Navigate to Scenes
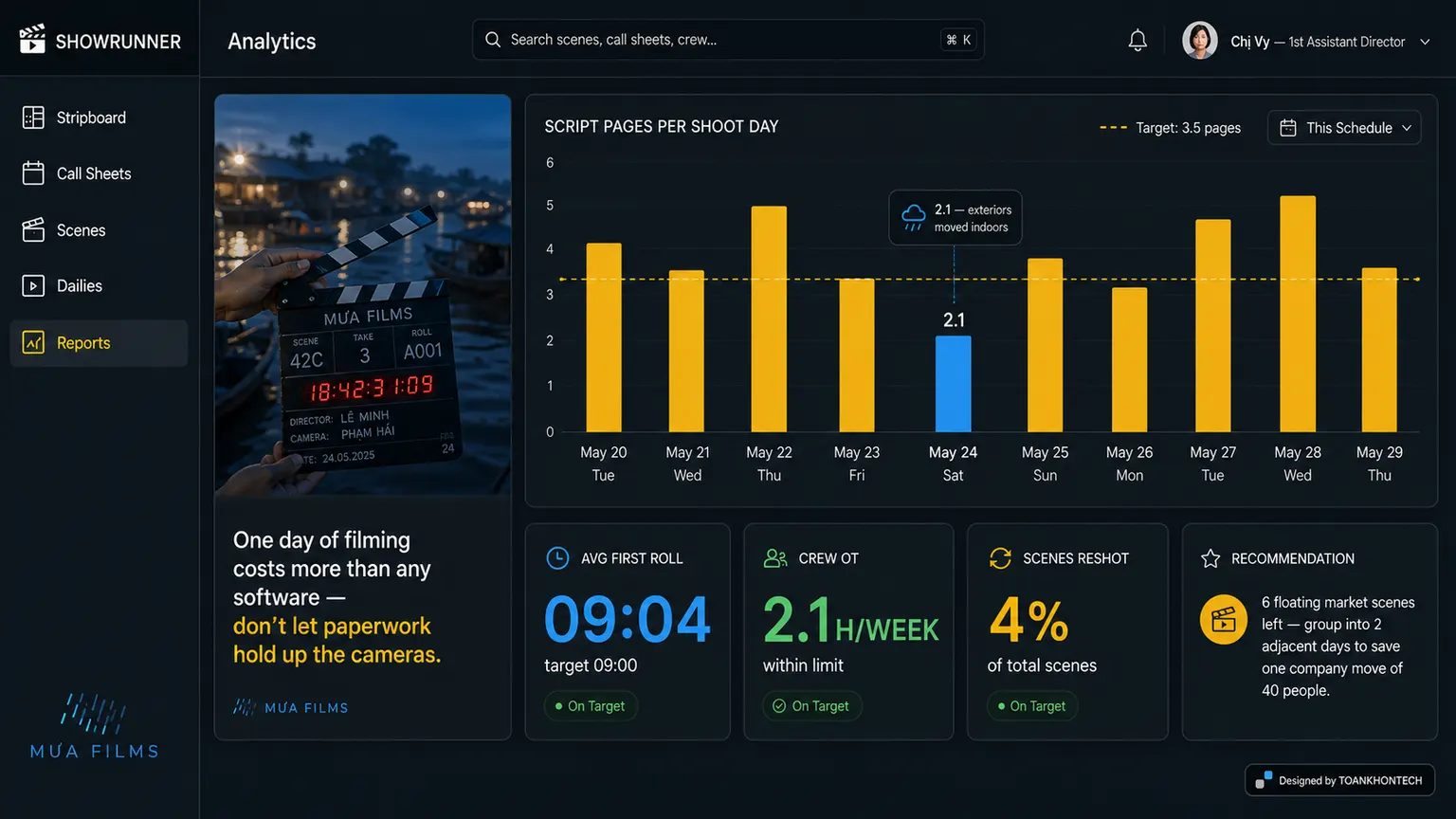Image resolution: width=1456 pixels, height=819 pixels. (99, 230)
